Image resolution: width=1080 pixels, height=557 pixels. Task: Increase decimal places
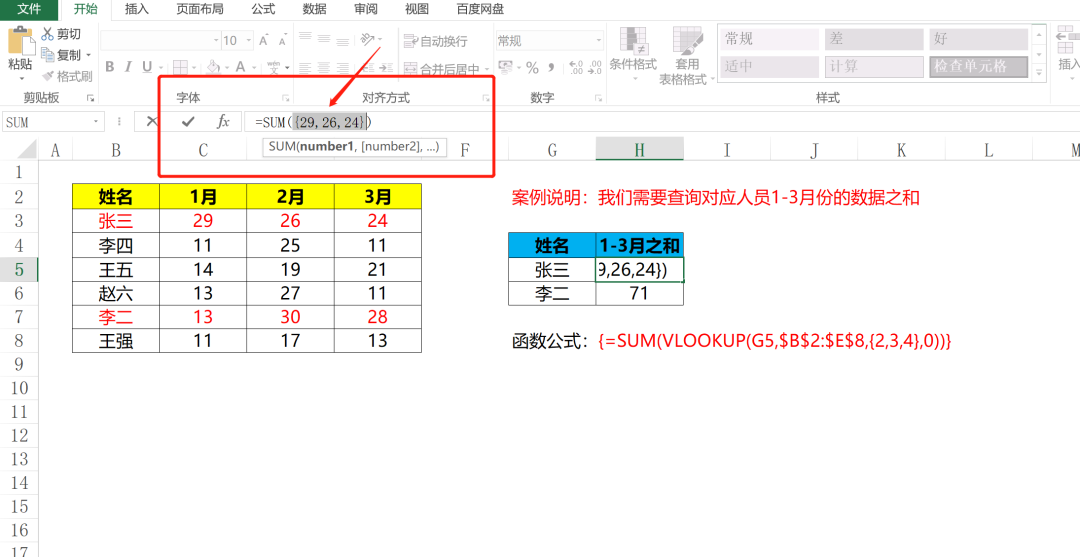pyautogui.click(x=576, y=67)
